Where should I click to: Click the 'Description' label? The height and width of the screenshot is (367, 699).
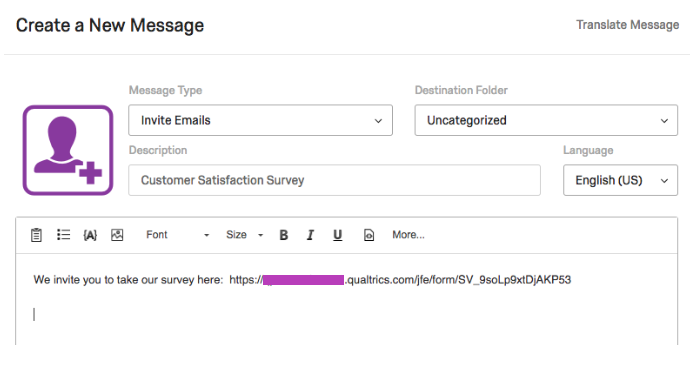point(158,150)
